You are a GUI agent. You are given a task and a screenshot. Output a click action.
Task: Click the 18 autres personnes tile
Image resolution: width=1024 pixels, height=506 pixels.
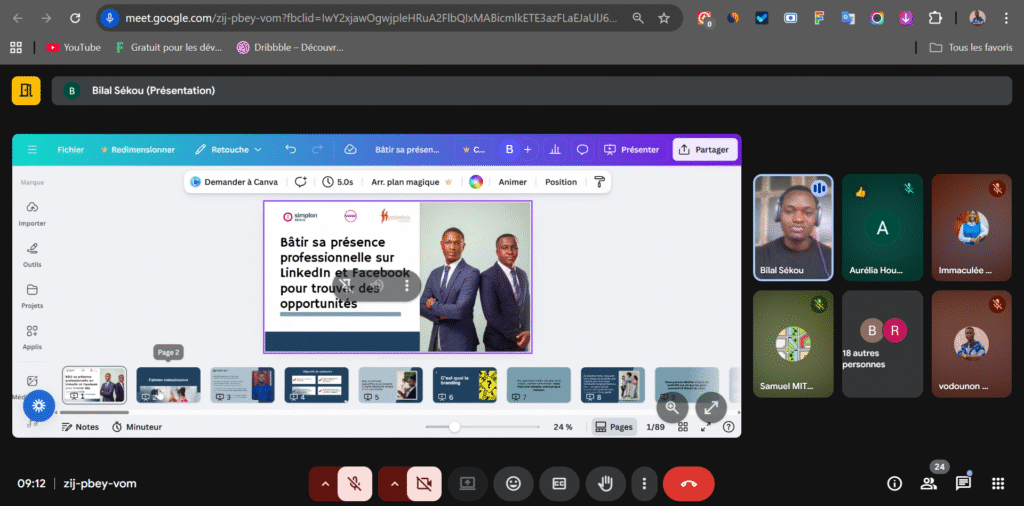coord(882,344)
